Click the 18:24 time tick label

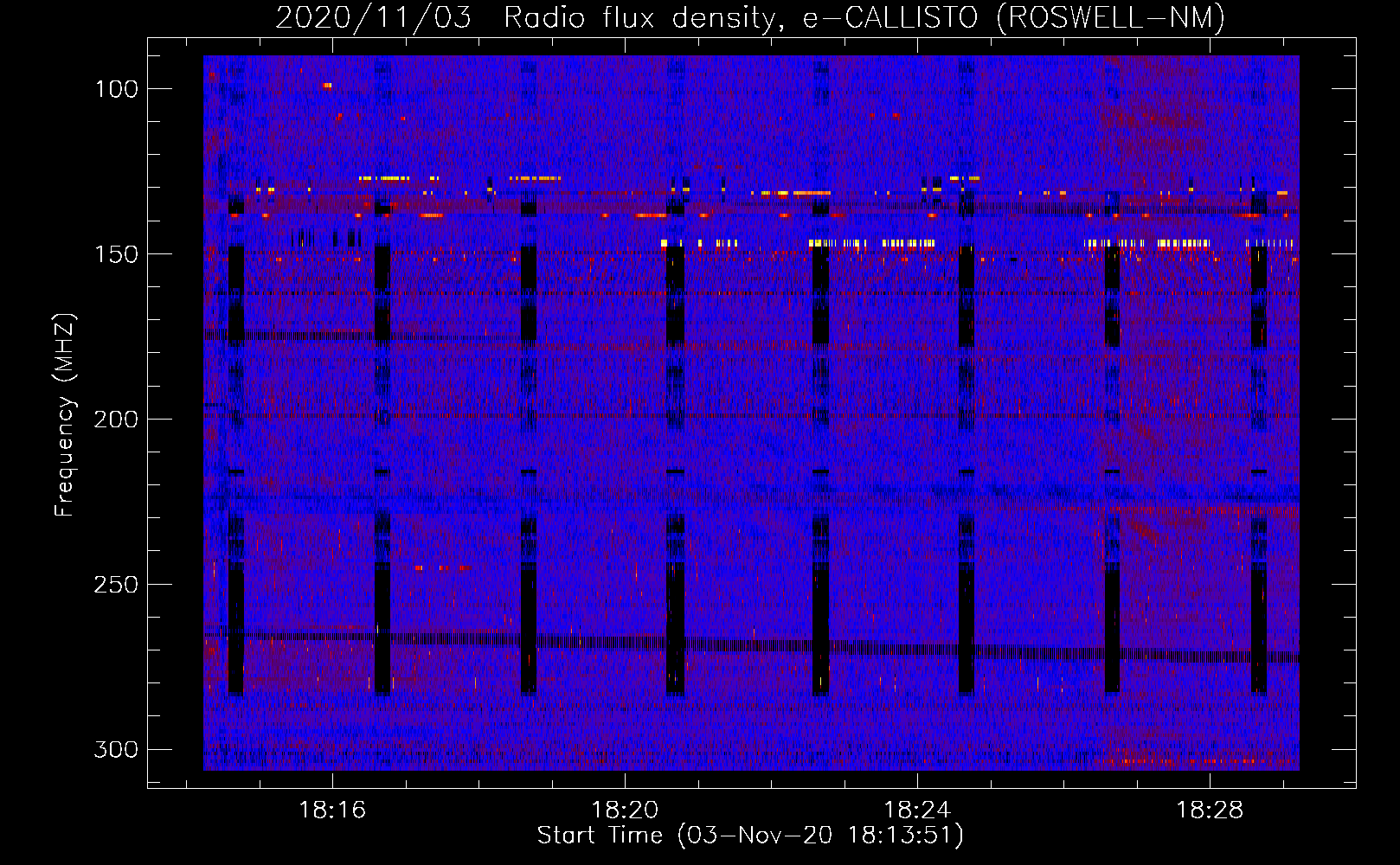coord(917,810)
